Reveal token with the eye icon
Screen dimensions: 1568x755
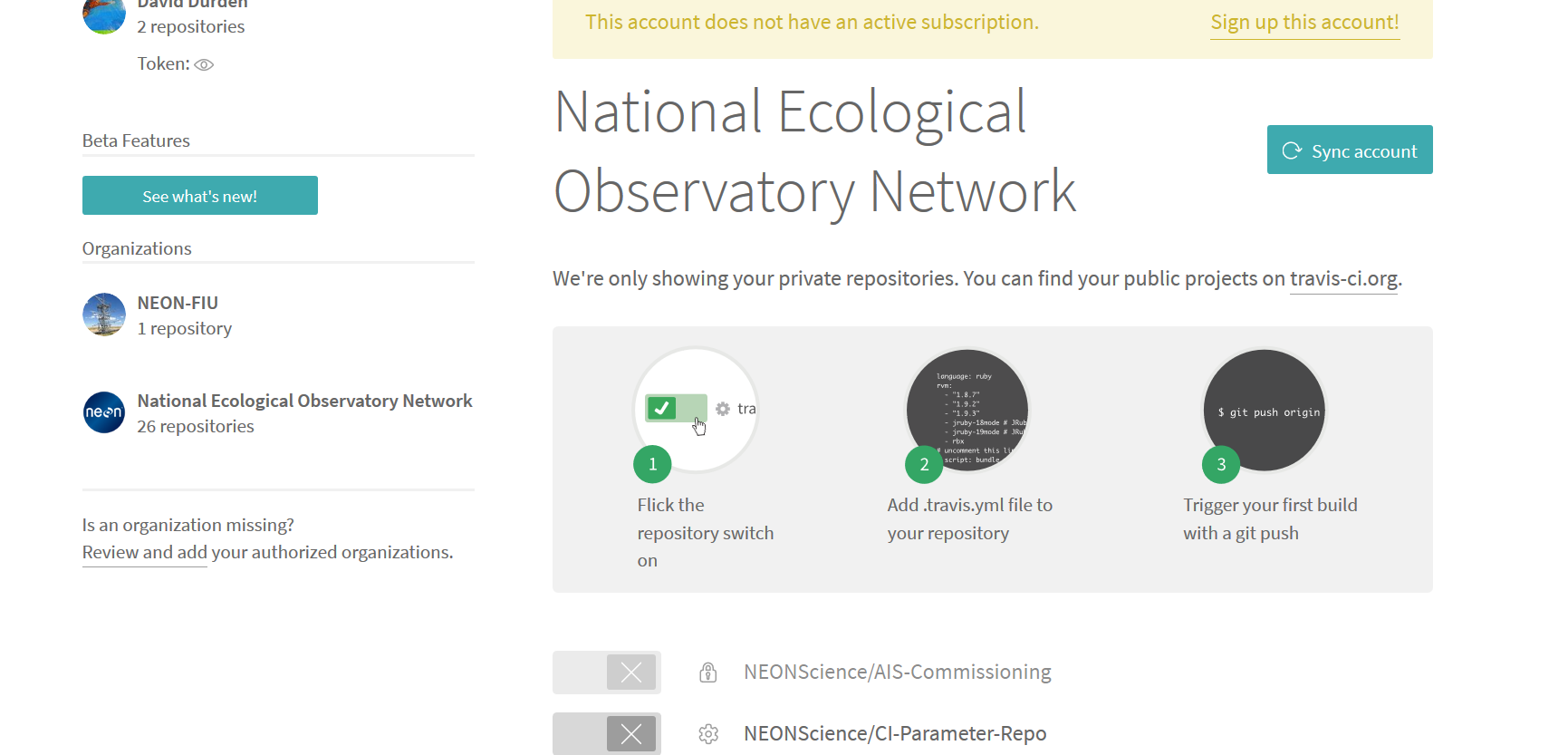coord(204,64)
